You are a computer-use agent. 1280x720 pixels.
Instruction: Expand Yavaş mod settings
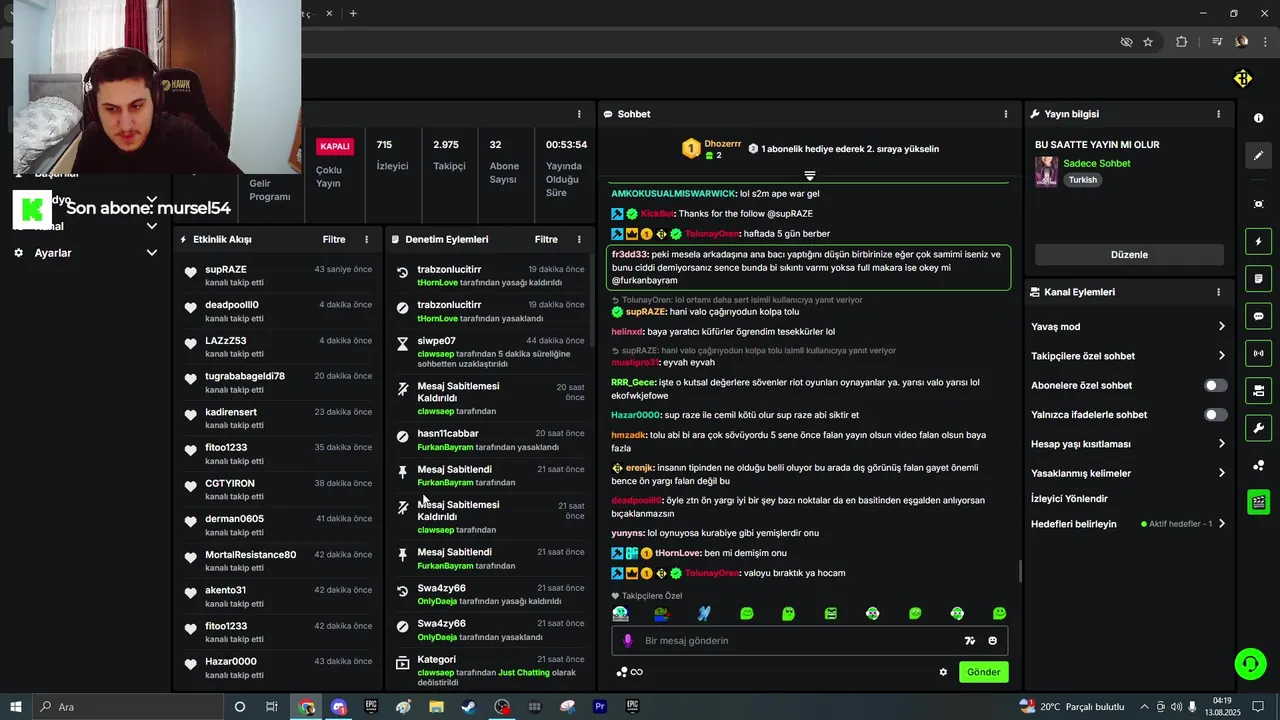[x=1221, y=327]
